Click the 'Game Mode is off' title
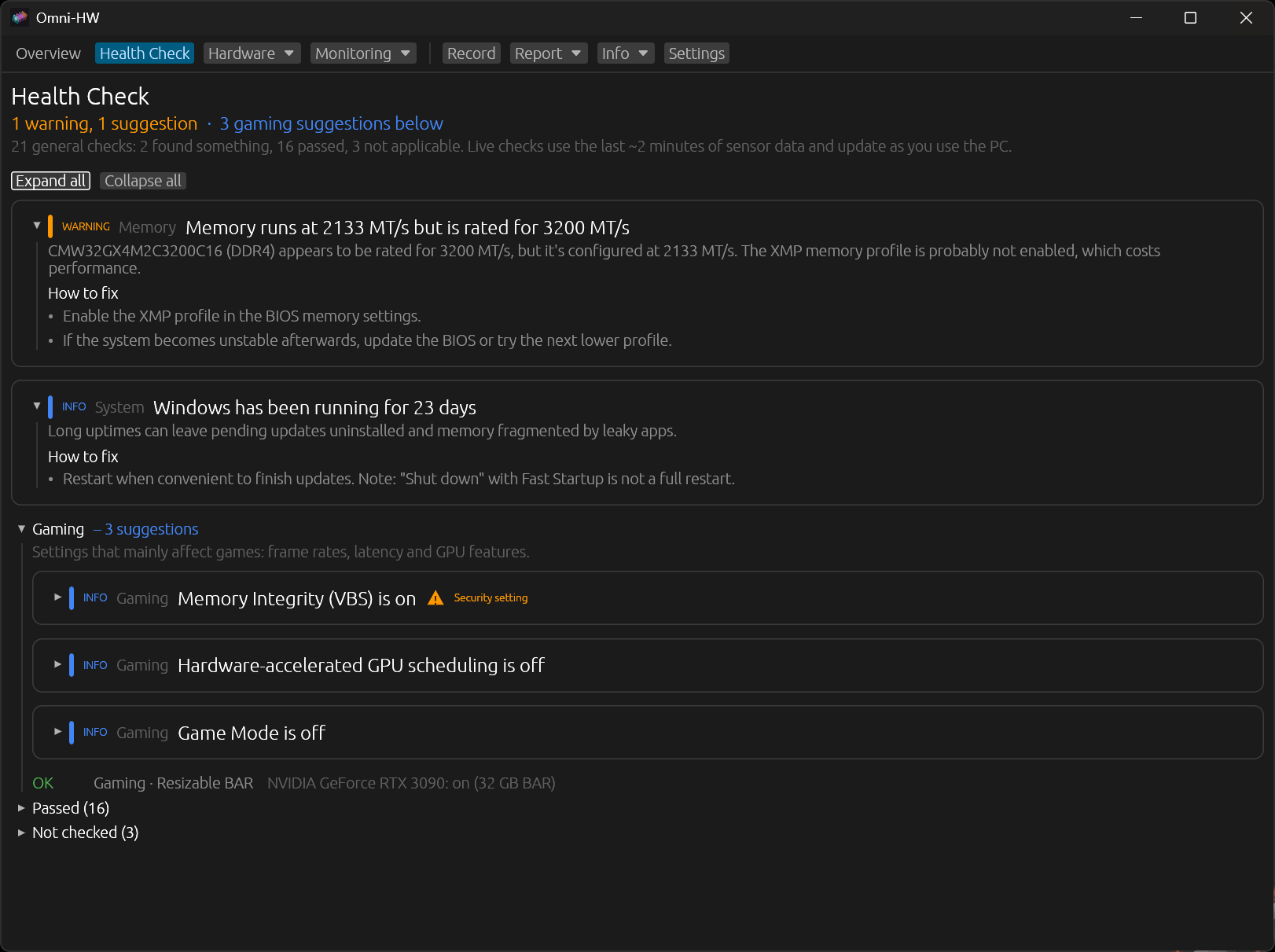 click(252, 733)
